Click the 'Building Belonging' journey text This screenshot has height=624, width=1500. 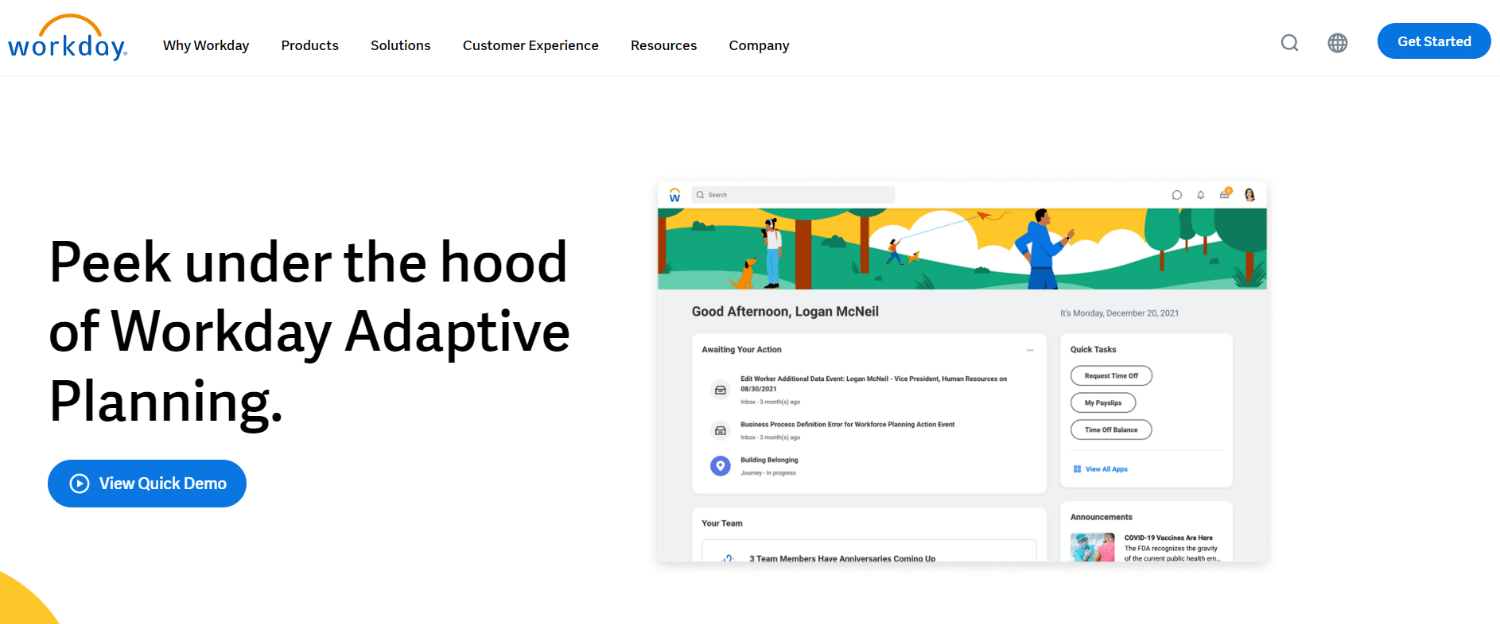coord(769,460)
